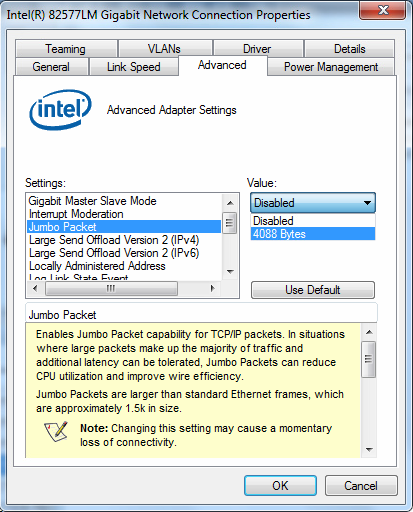Choose Disabled option in dropdown list
The height and width of the screenshot is (512, 413).
pyautogui.click(x=313, y=221)
